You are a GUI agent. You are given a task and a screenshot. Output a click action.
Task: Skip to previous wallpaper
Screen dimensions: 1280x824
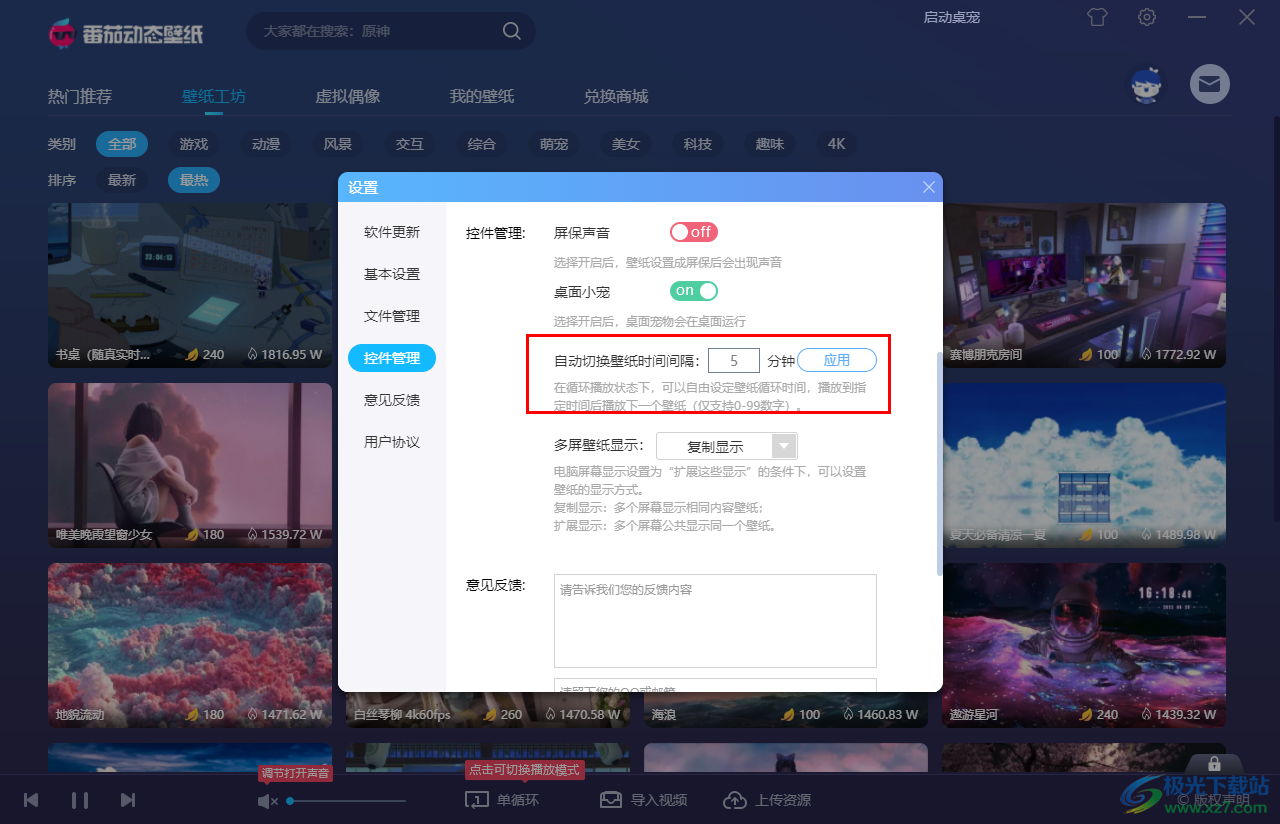[31, 800]
